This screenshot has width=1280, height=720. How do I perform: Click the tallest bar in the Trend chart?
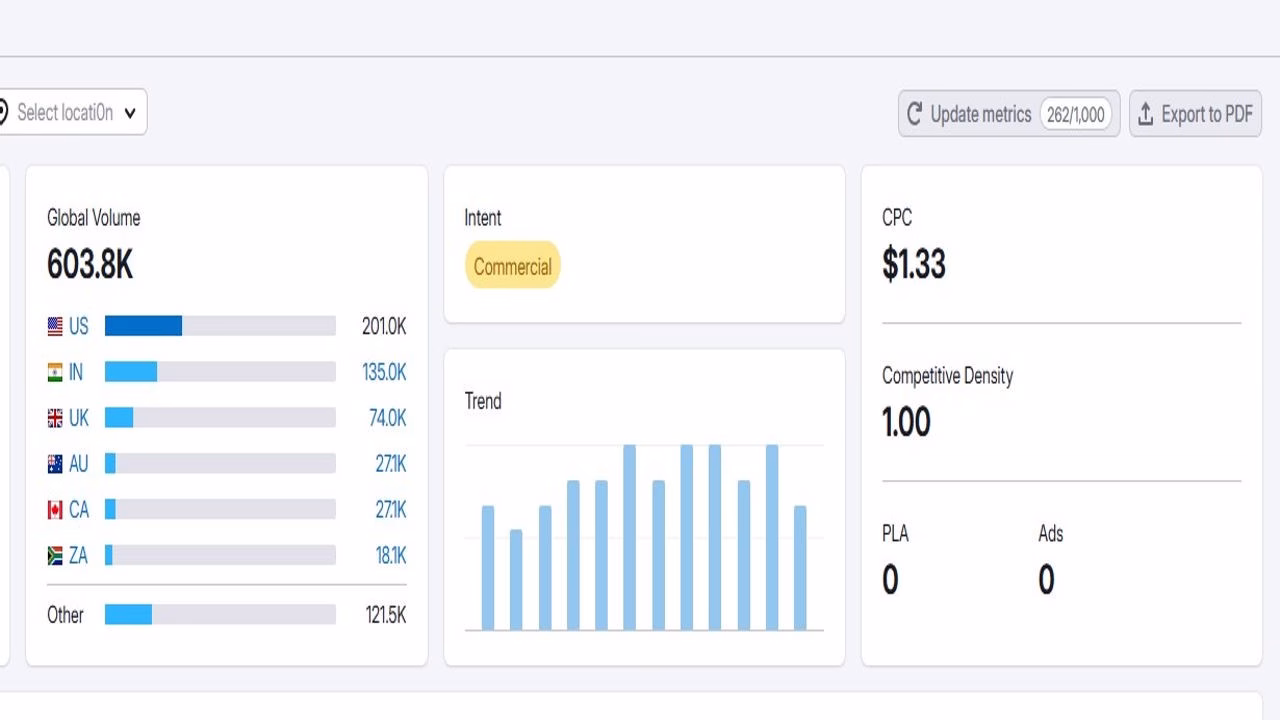click(631, 535)
